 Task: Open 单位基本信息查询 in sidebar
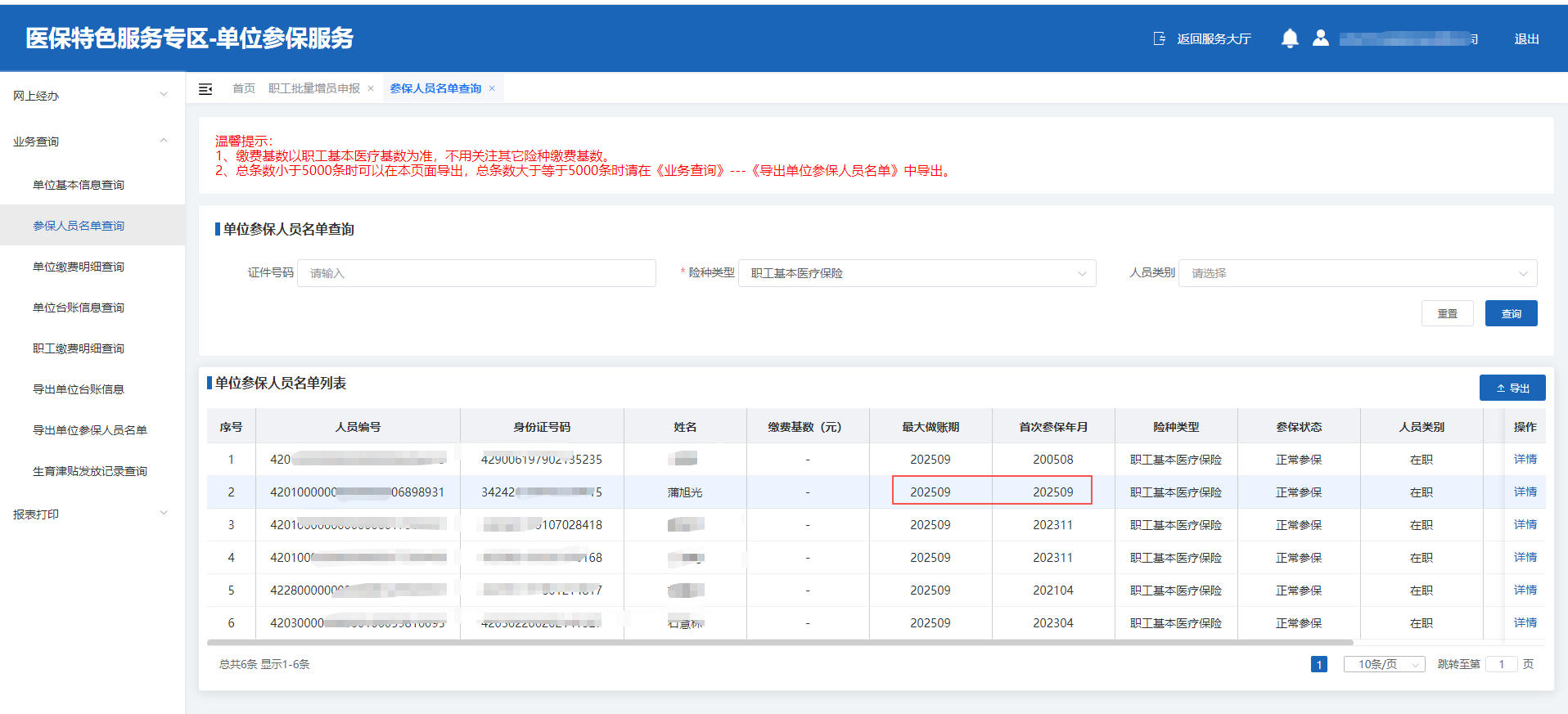pos(79,185)
